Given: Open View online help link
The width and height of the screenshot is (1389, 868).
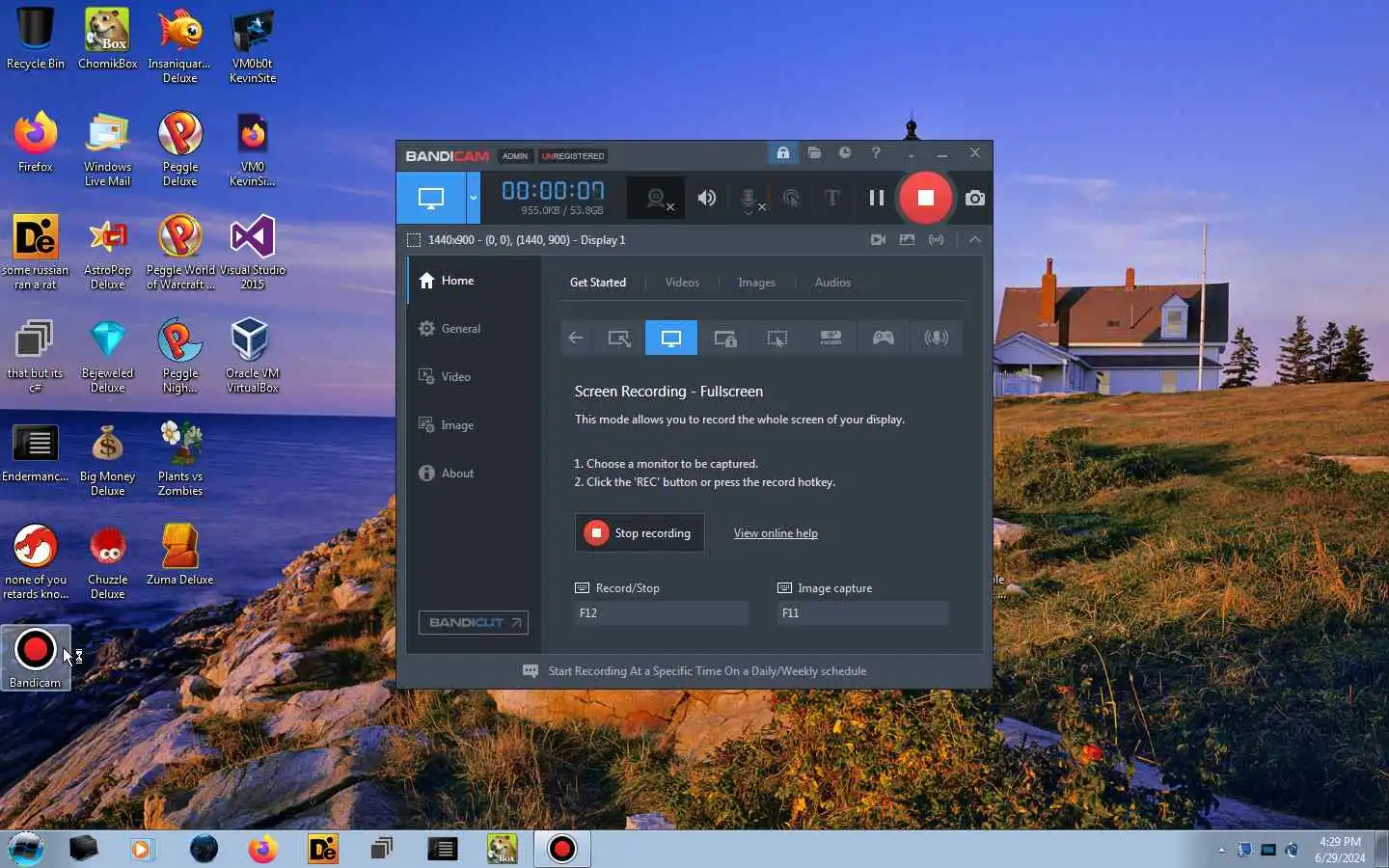Looking at the screenshot, I should tap(776, 533).
